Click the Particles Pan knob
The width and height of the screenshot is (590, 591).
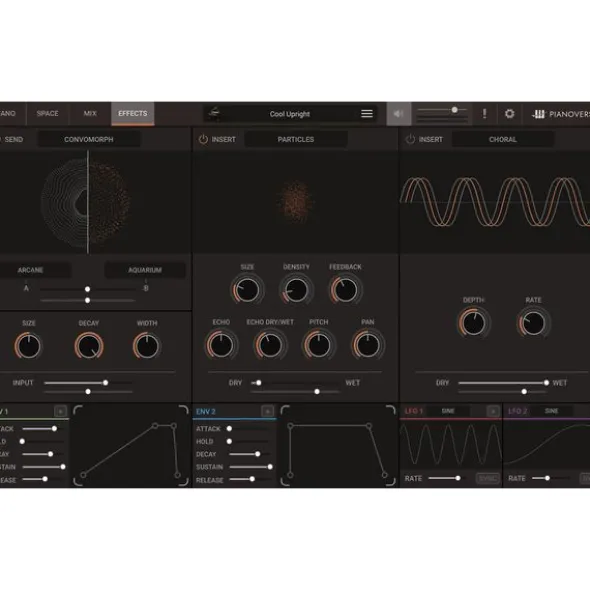[x=368, y=345]
